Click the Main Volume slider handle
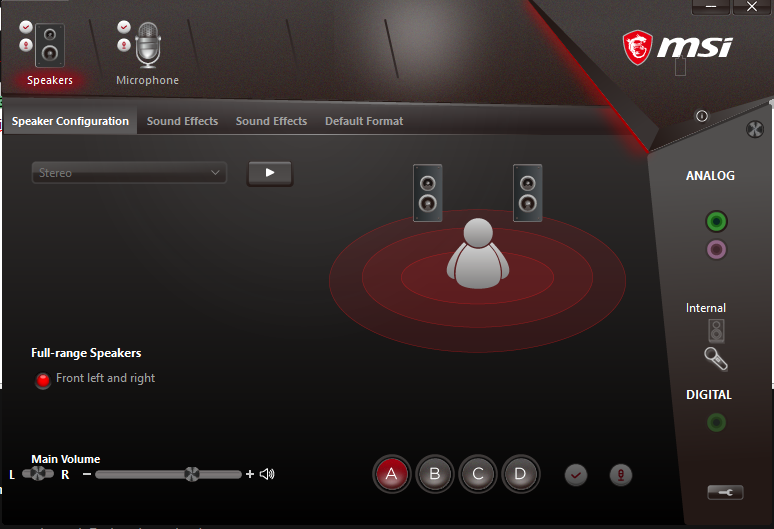The width and height of the screenshot is (774, 529). (192, 474)
